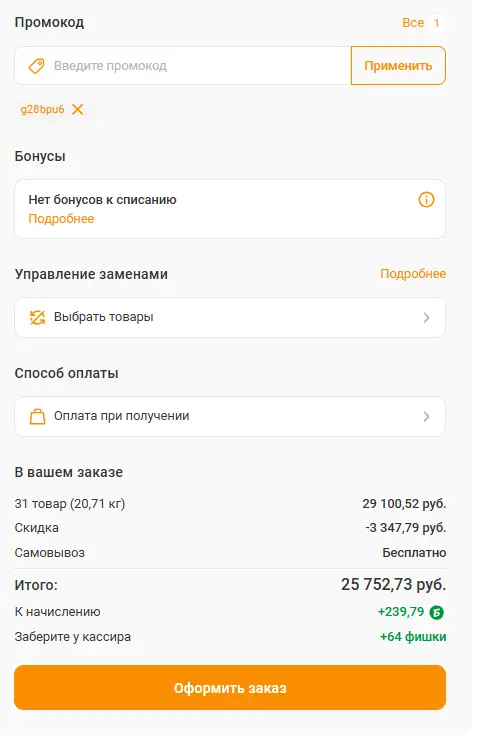Screen dimensions: 481x750
Task: Click the Бесплатно pickup cost
Action: tap(414, 553)
